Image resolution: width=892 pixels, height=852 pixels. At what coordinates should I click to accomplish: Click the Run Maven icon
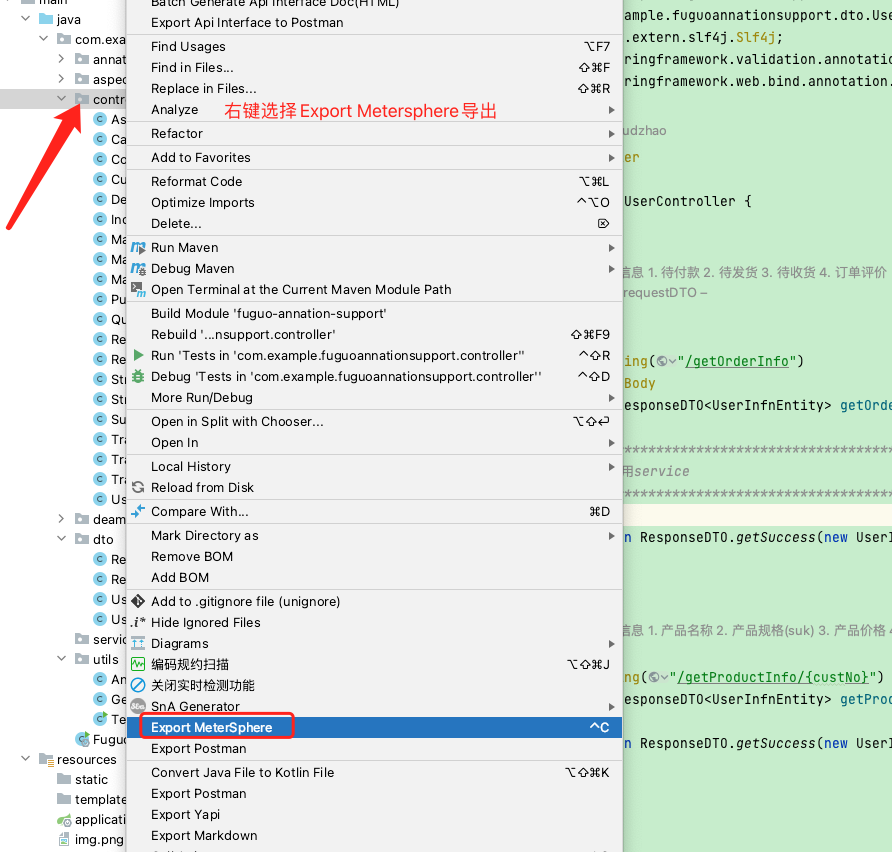pos(138,248)
